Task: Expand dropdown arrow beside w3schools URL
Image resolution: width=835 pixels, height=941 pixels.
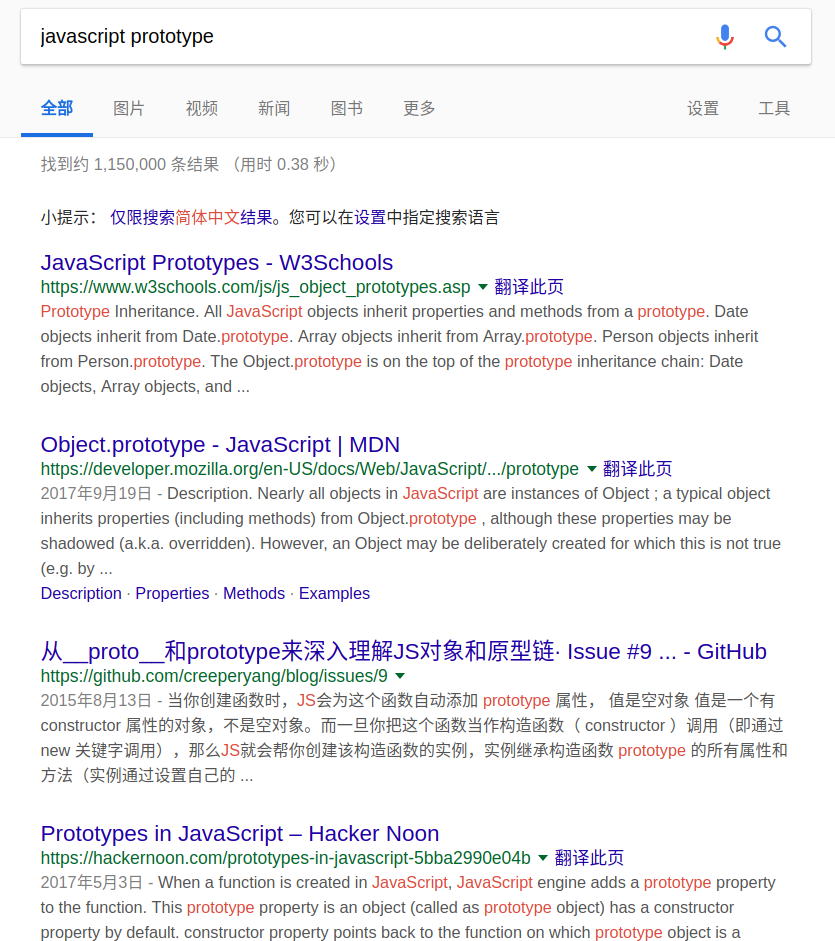Action: click(x=483, y=287)
